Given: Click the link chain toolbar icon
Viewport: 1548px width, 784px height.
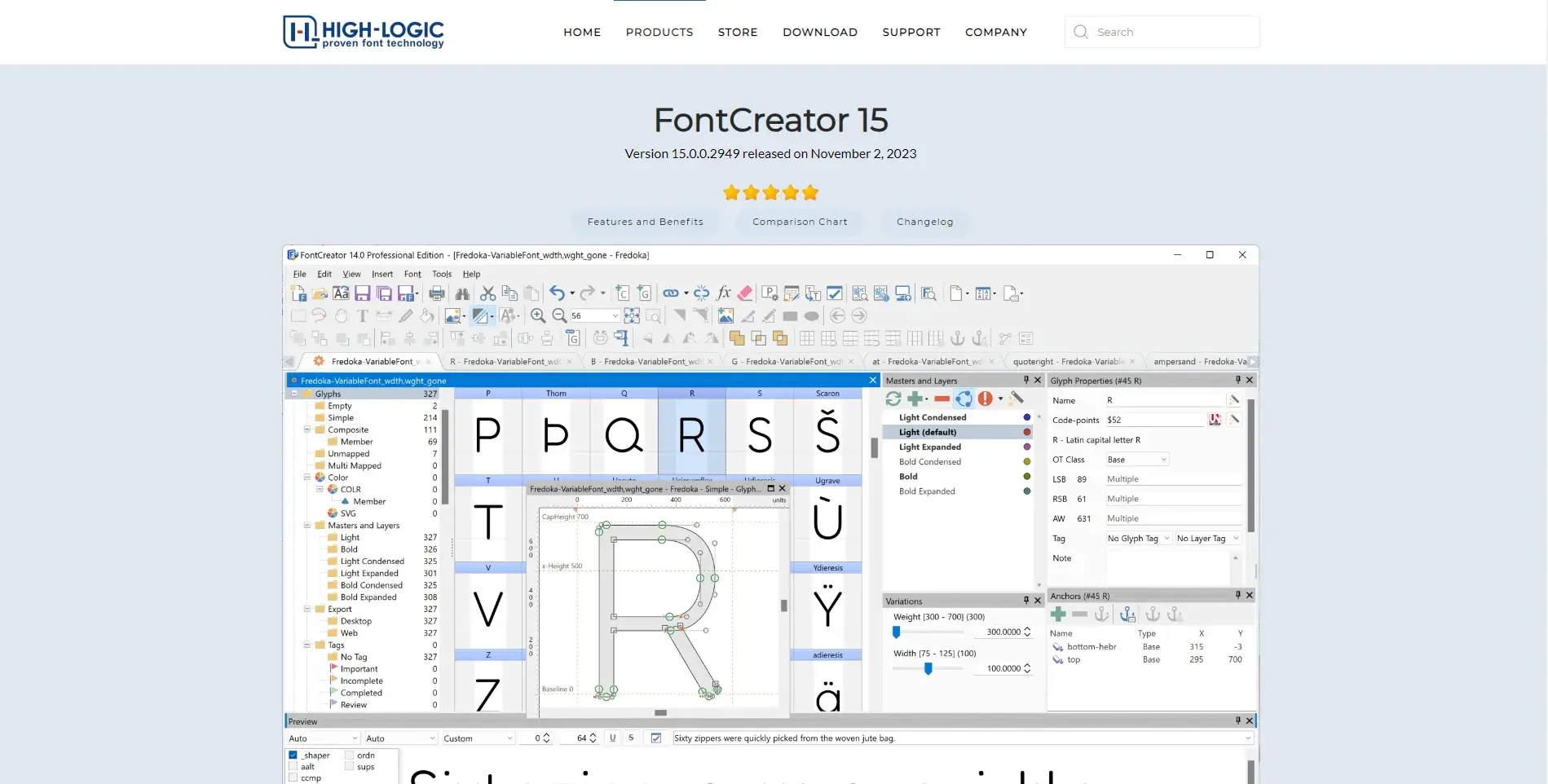Looking at the screenshot, I should 671,293.
